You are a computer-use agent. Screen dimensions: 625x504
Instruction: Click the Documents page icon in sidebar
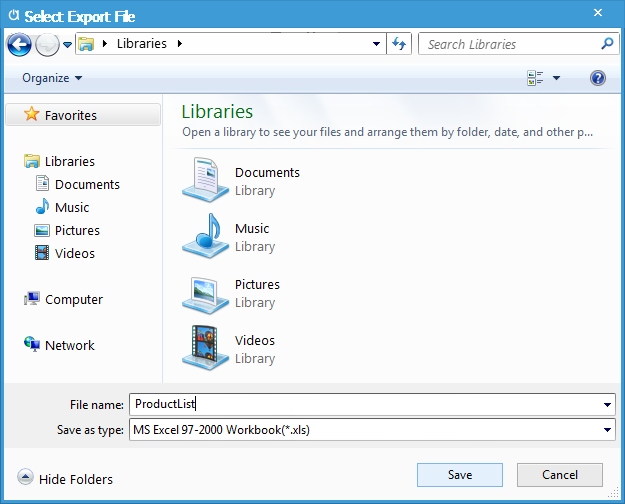click(42, 183)
